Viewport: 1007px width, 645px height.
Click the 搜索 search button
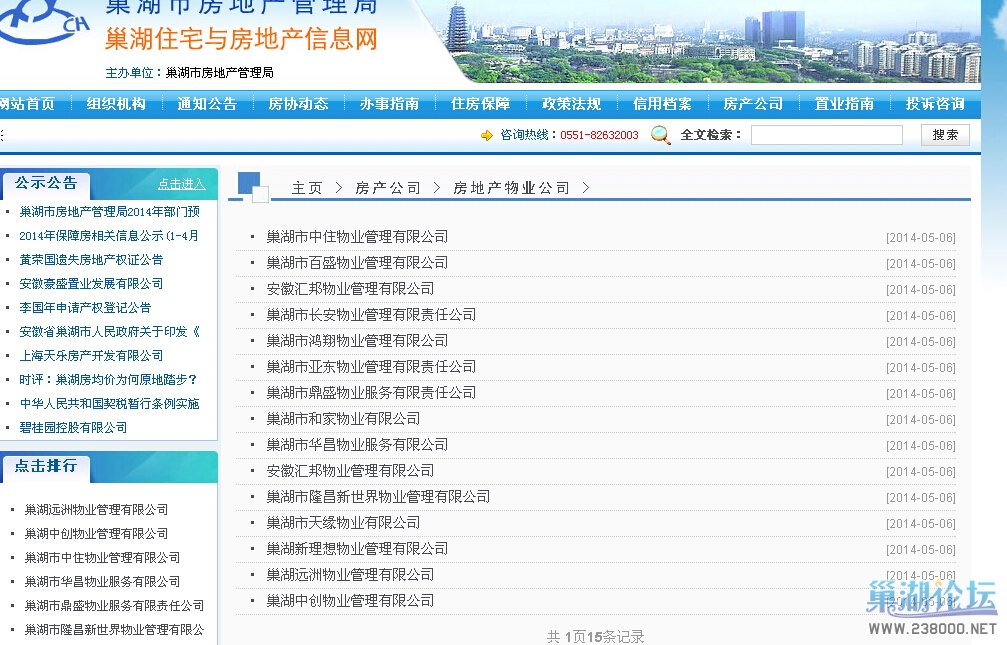[945, 135]
